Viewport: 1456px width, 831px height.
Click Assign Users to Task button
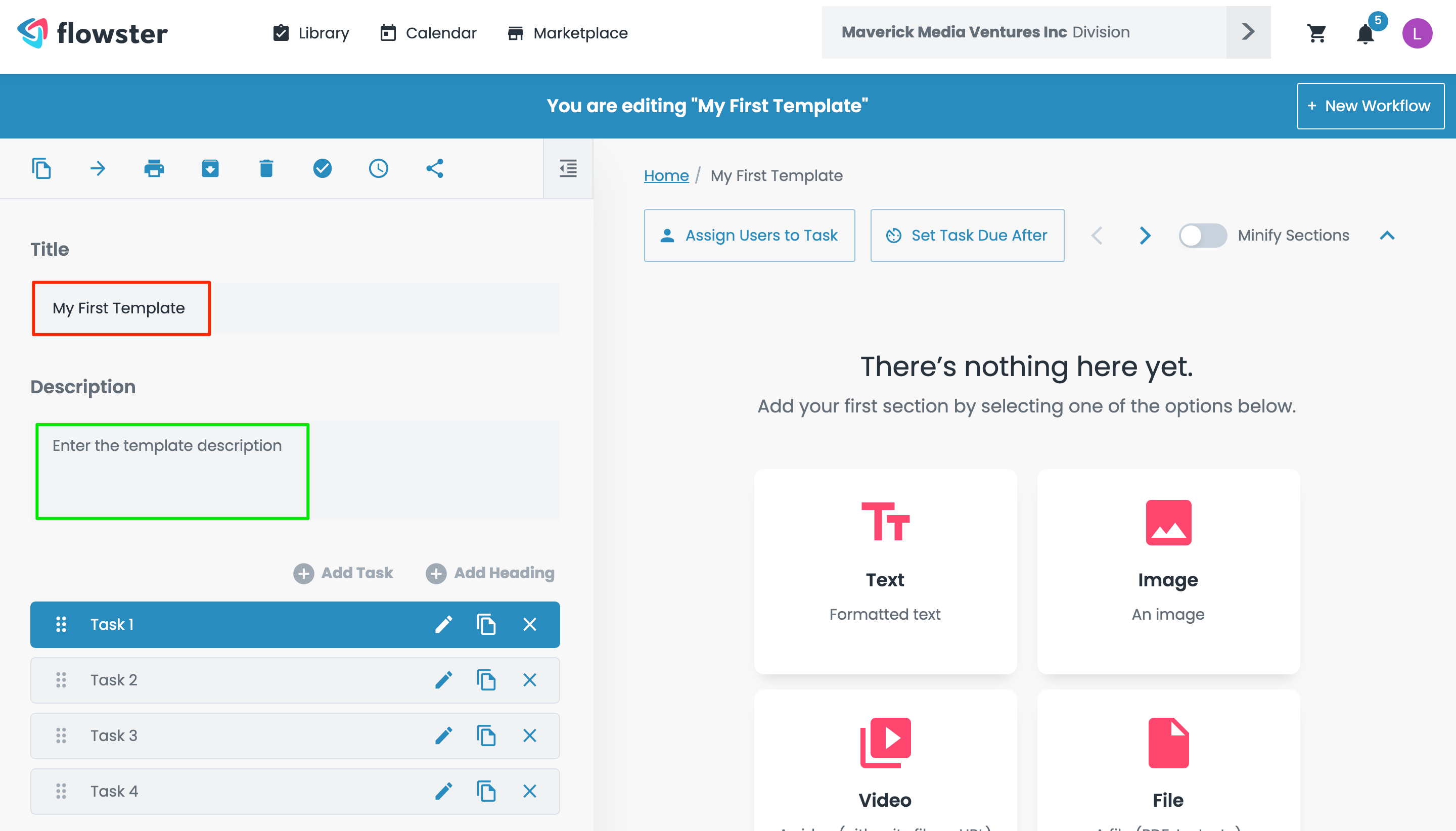tap(749, 235)
